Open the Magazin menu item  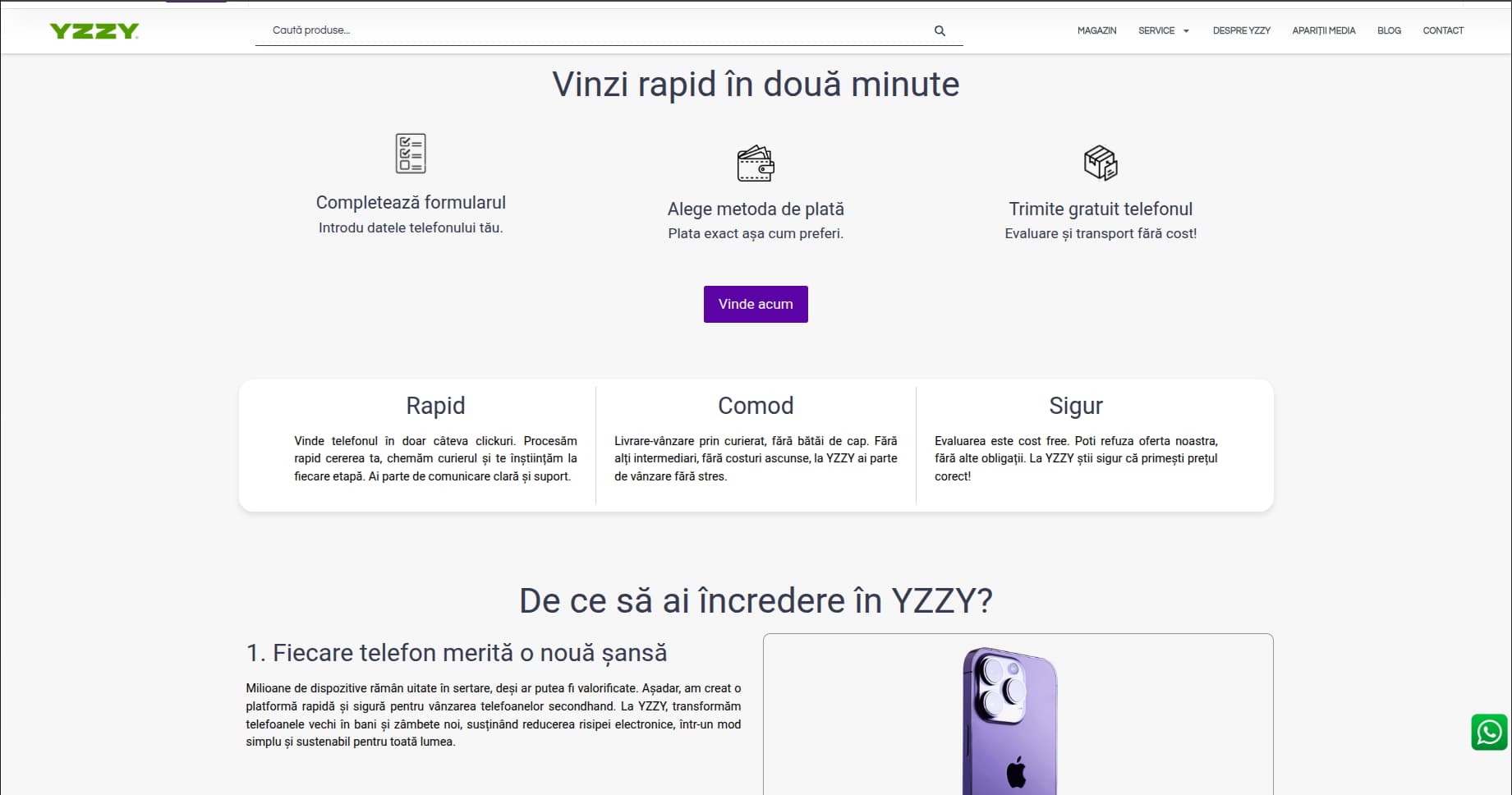[1096, 30]
